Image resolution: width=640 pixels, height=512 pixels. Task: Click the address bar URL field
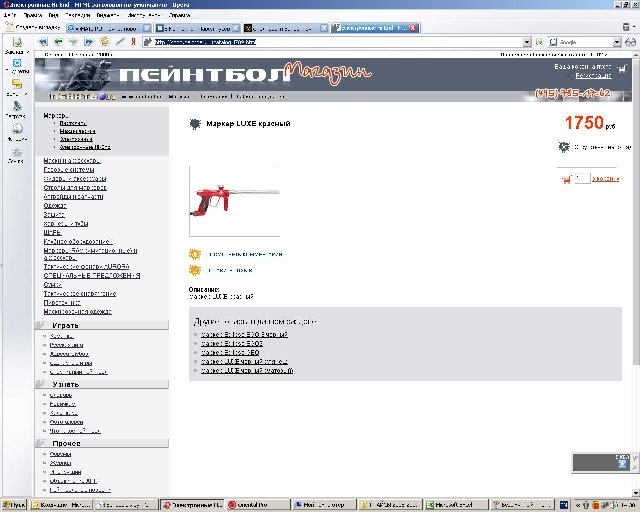tap(338, 42)
